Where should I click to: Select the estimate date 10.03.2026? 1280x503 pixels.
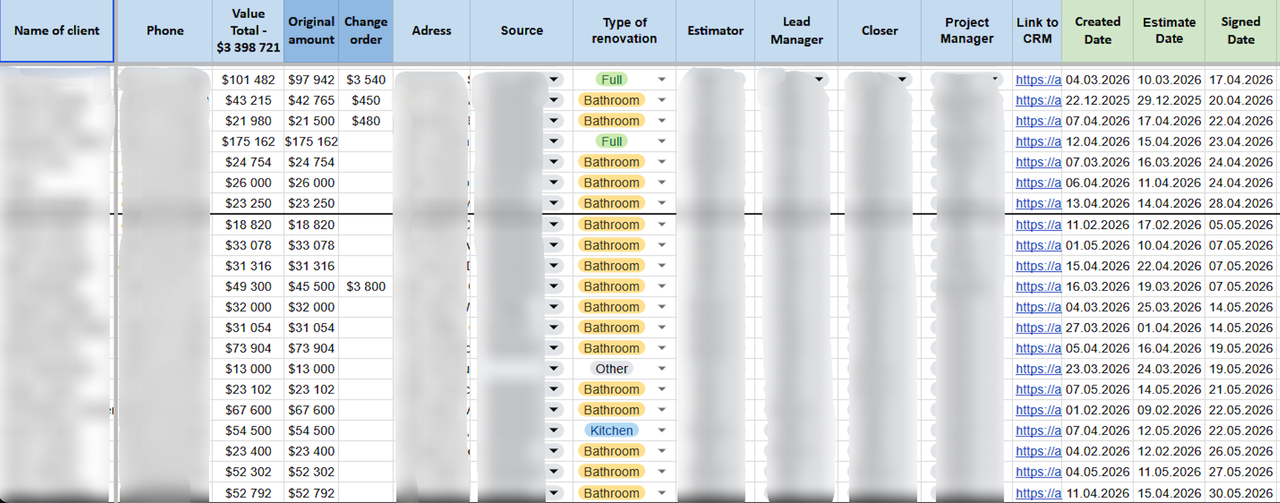1169,80
